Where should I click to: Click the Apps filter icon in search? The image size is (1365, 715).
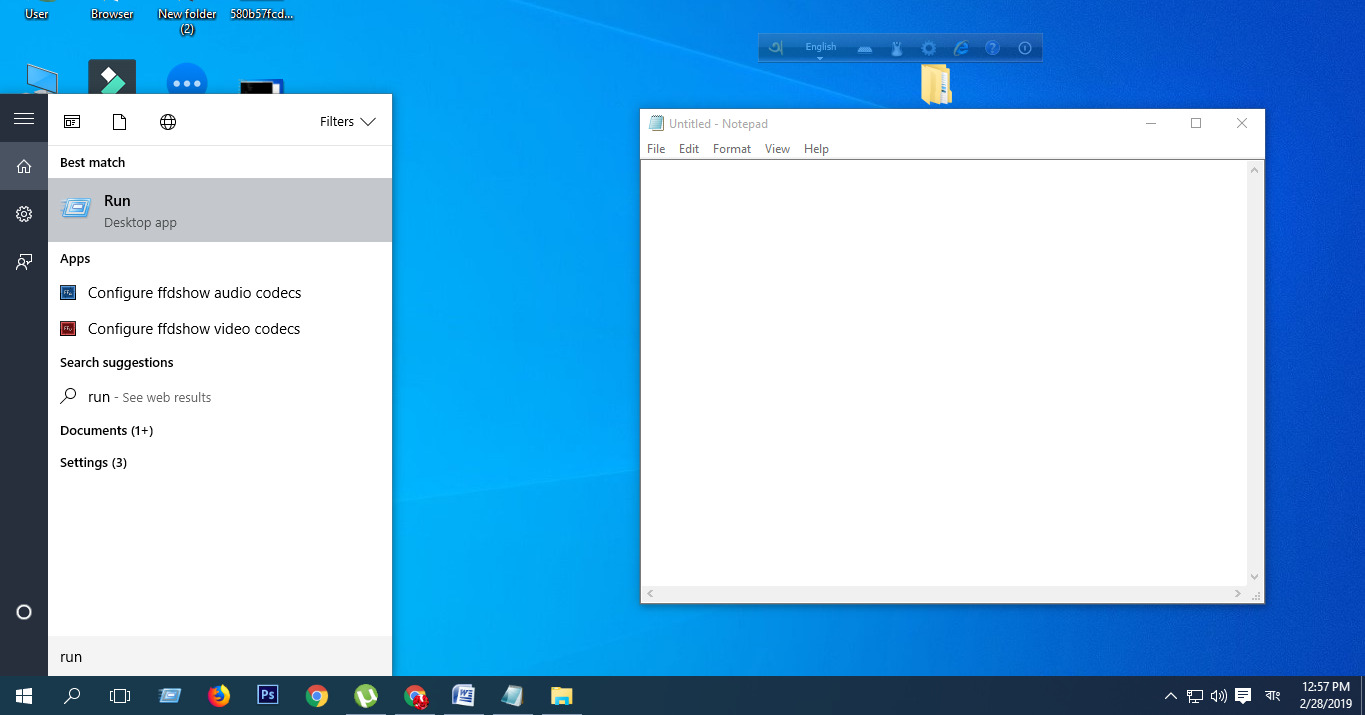coord(72,122)
